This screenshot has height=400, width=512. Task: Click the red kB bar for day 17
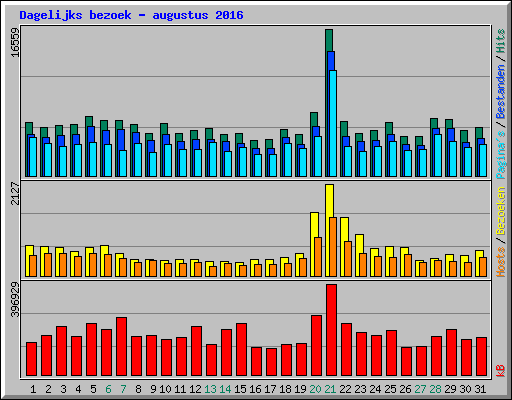271,362
